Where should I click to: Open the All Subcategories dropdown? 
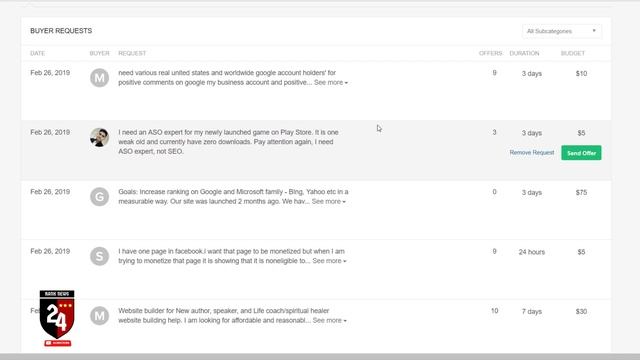562,31
